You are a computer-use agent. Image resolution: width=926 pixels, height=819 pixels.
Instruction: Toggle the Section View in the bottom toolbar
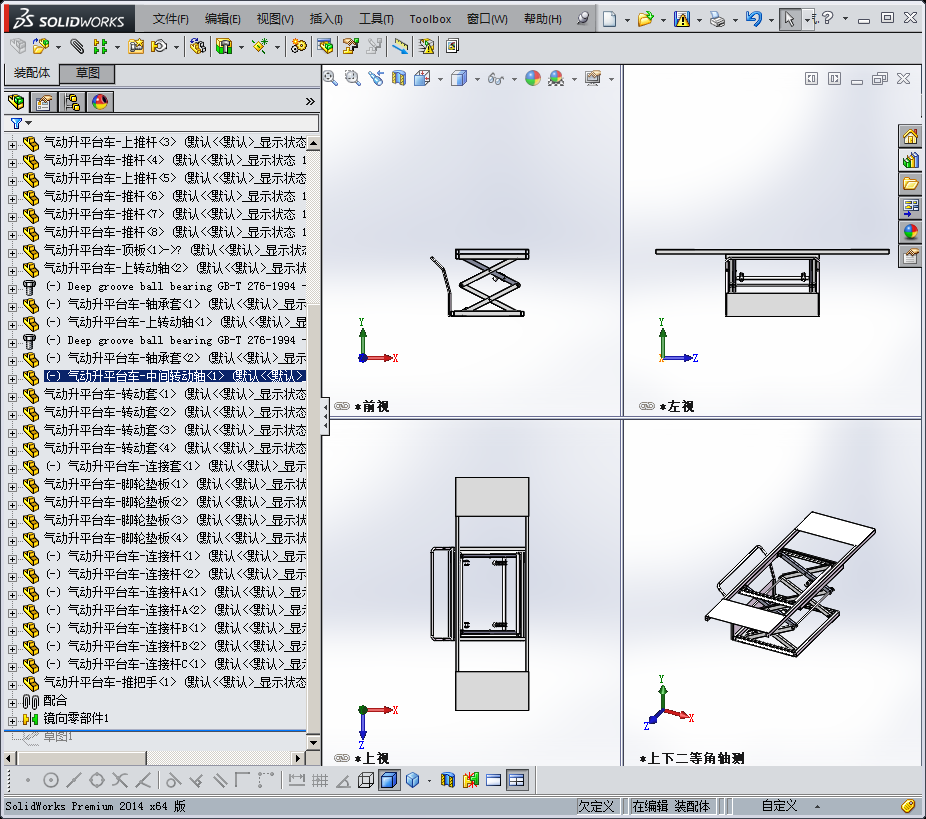448,781
